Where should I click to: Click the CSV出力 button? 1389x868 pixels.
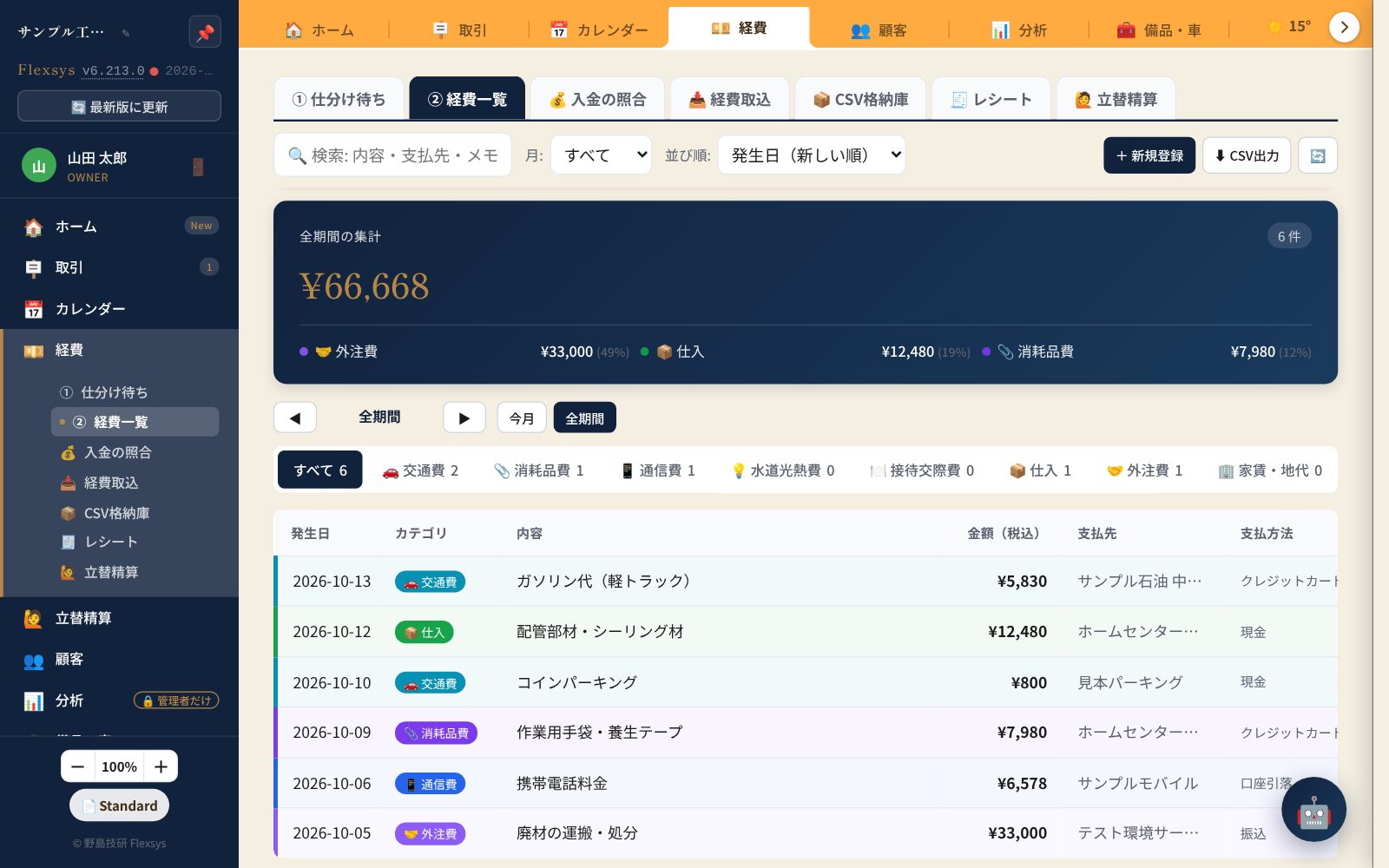pyautogui.click(x=1247, y=155)
